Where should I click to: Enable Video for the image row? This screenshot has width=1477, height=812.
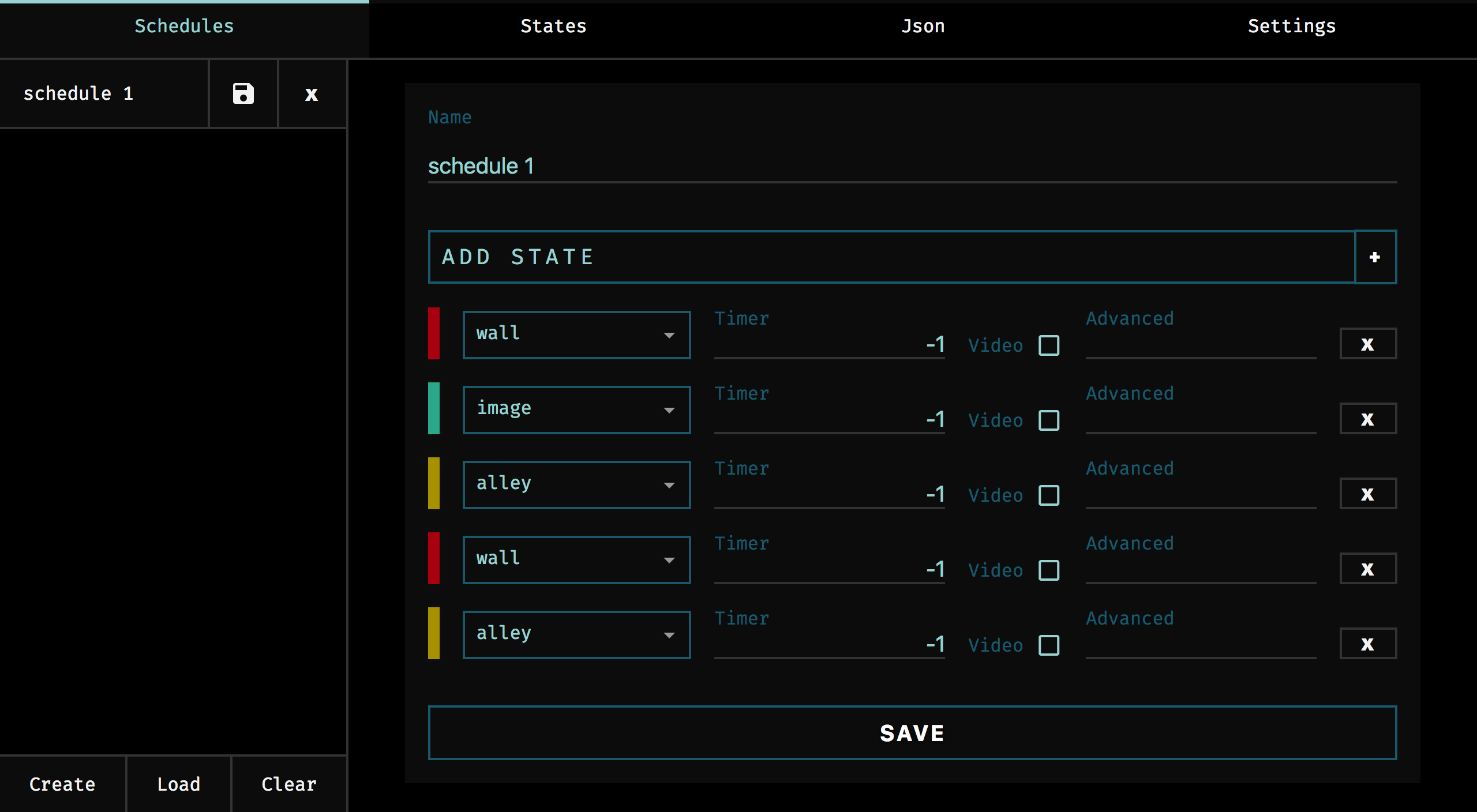tap(1049, 420)
